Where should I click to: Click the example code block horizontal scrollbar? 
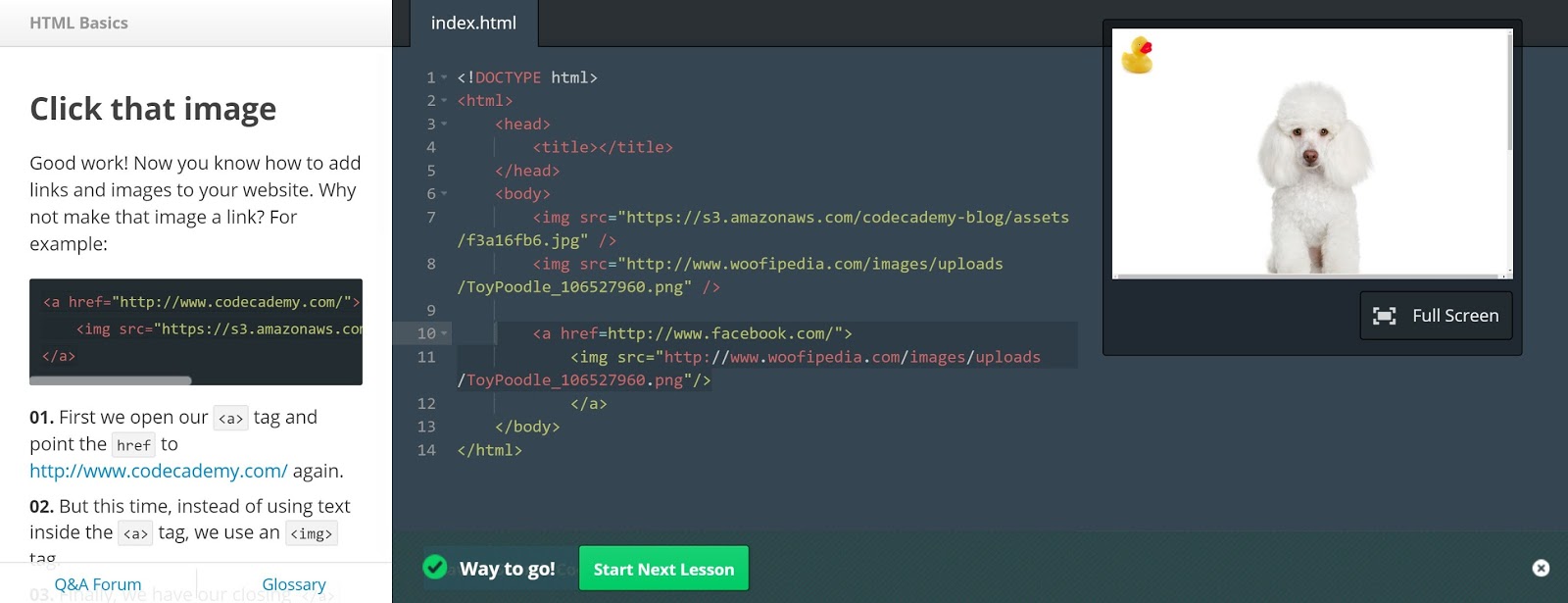tap(111, 380)
